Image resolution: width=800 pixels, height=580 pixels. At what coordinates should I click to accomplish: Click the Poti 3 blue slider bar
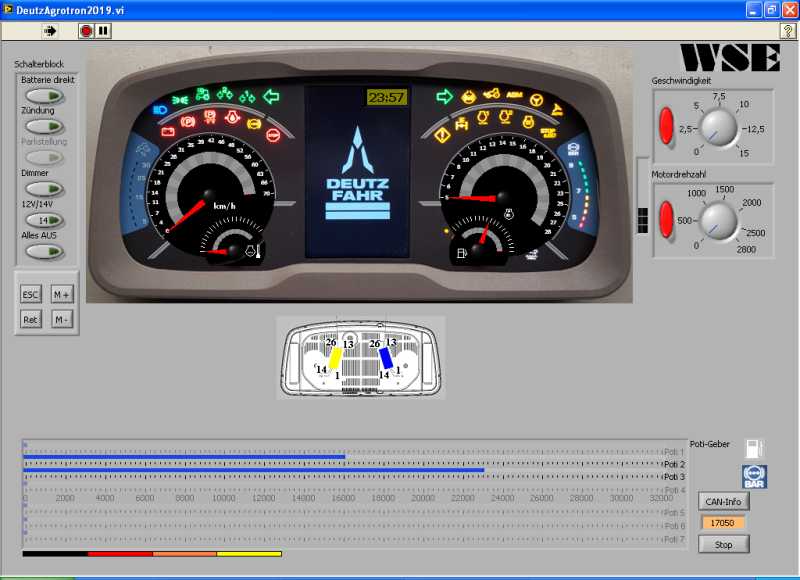click(x=254, y=470)
